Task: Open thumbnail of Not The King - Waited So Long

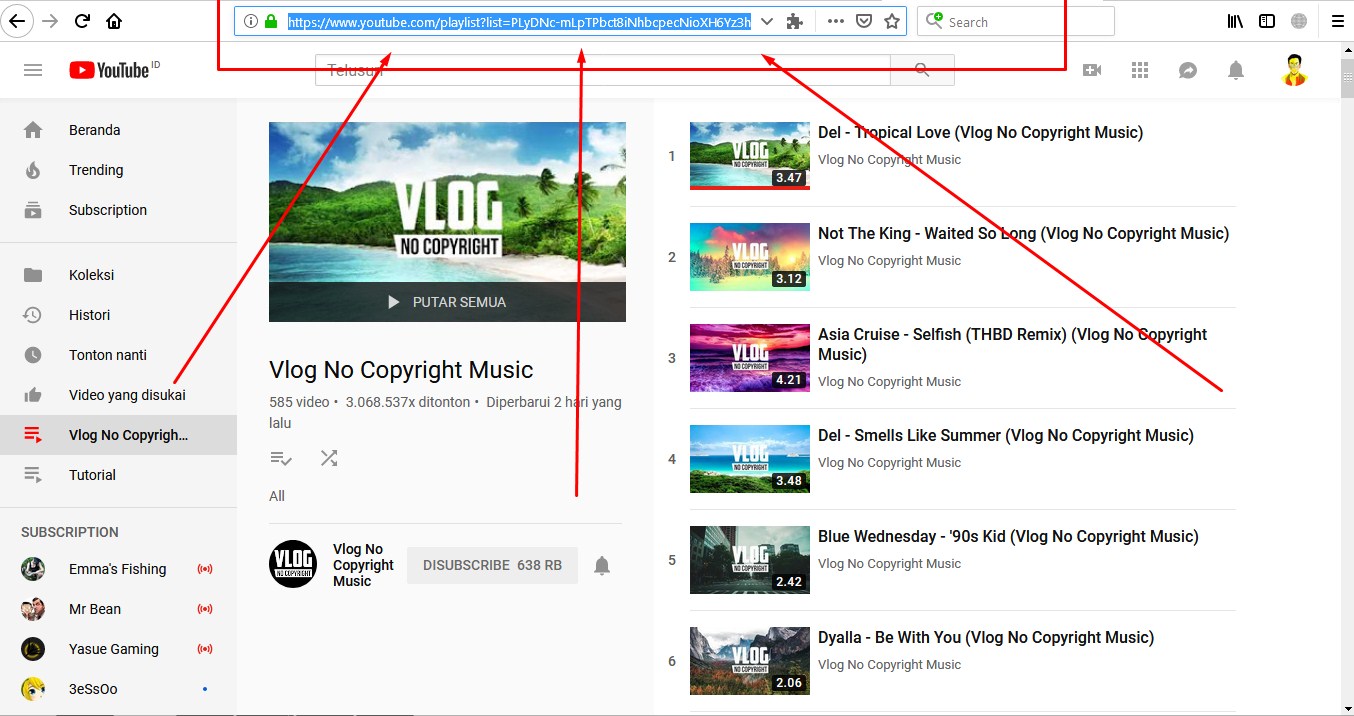Action: 750,257
